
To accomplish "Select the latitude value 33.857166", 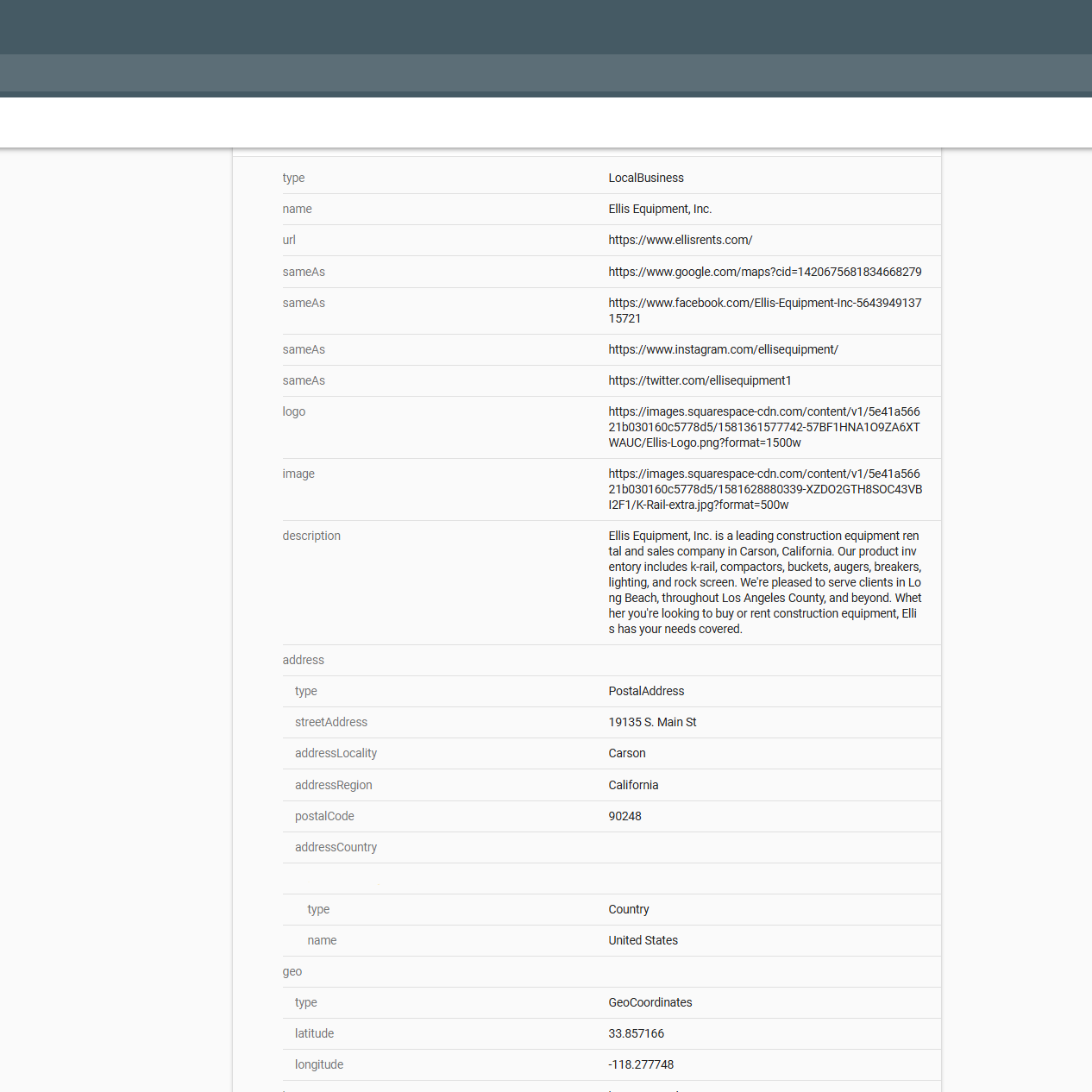I will [x=636, y=1033].
